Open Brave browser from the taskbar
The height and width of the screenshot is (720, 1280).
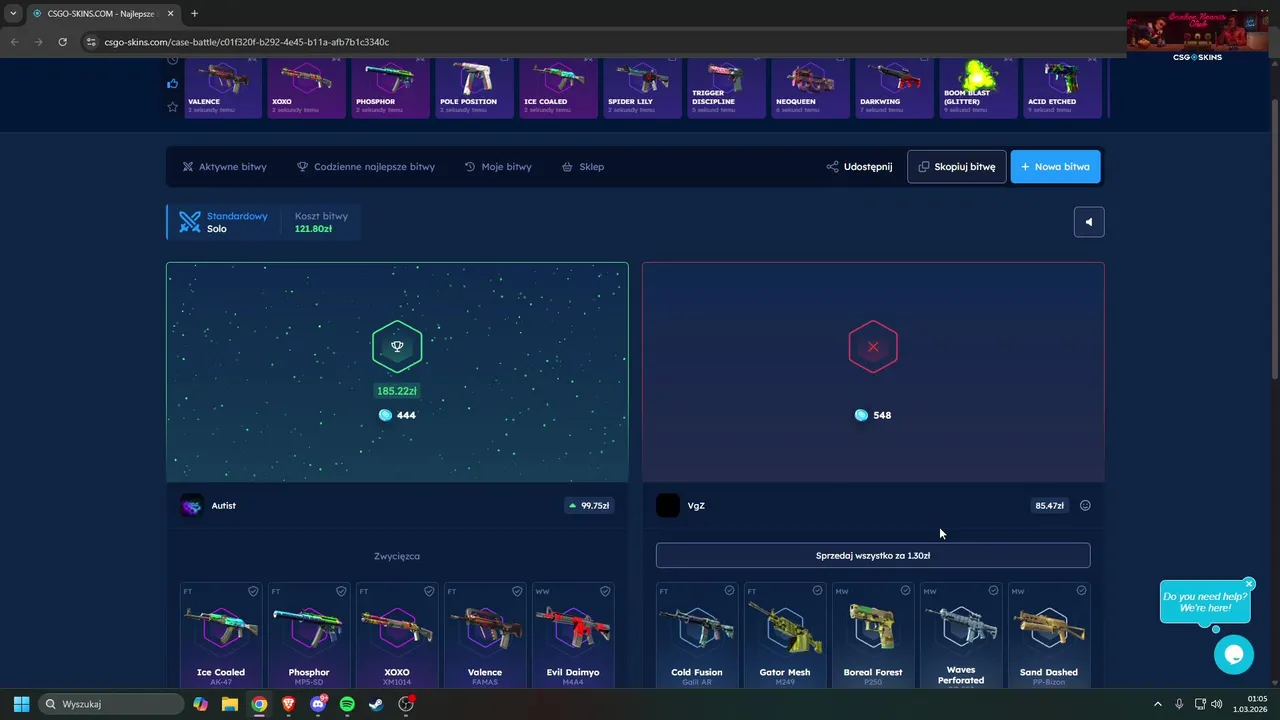coord(289,704)
